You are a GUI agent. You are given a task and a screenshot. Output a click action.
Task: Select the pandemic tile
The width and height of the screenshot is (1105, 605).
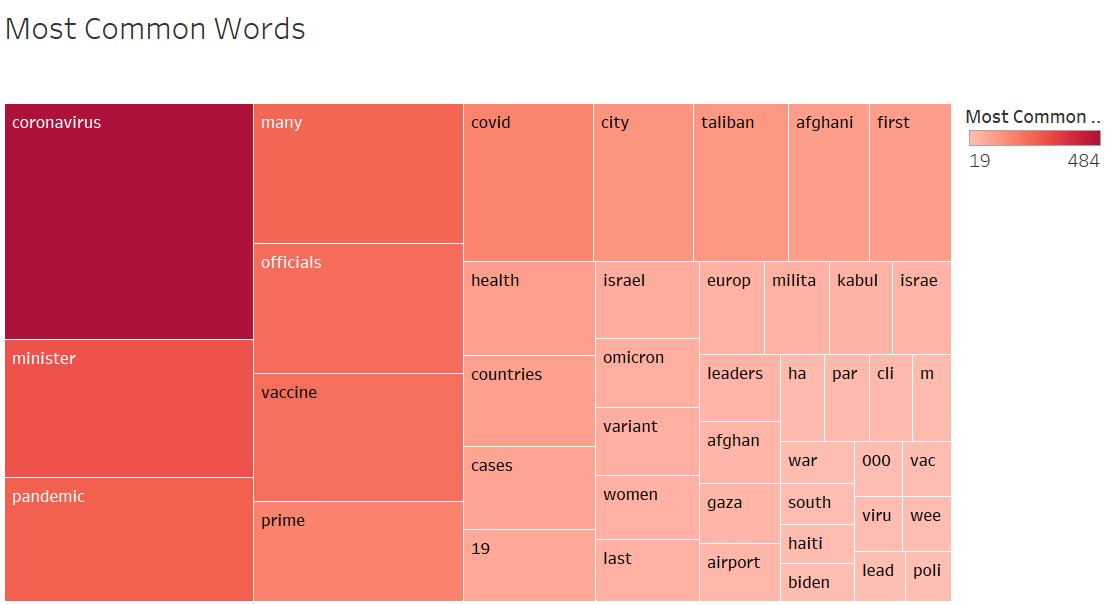click(129, 539)
